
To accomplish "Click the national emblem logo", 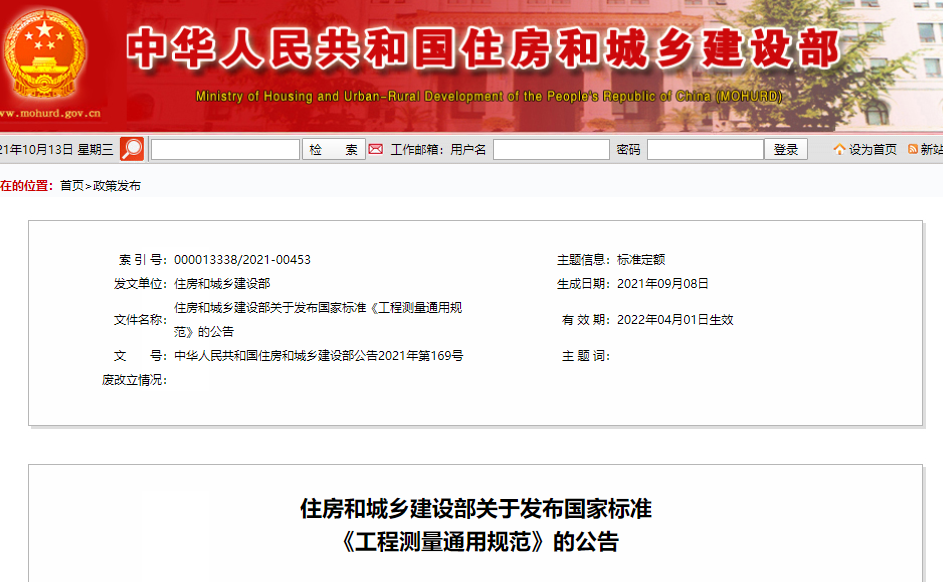I will coord(44,54).
